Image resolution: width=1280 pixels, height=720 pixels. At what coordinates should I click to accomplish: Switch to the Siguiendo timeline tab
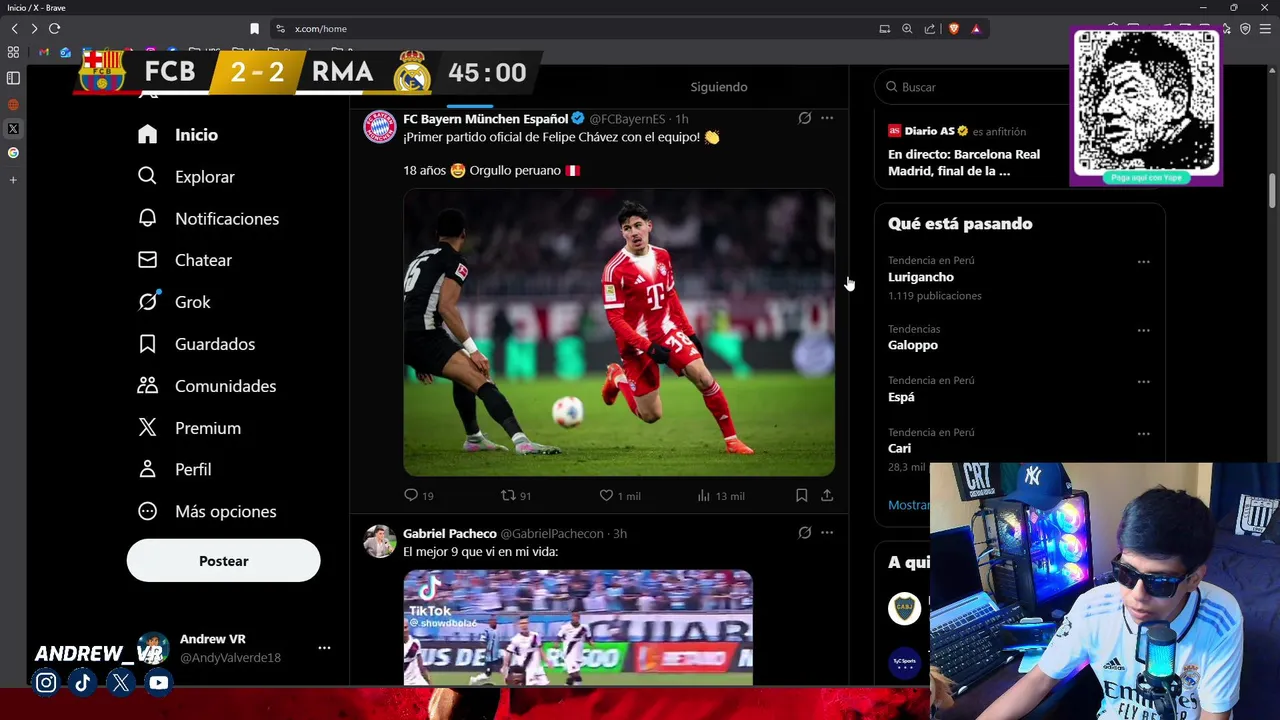coord(719,87)
